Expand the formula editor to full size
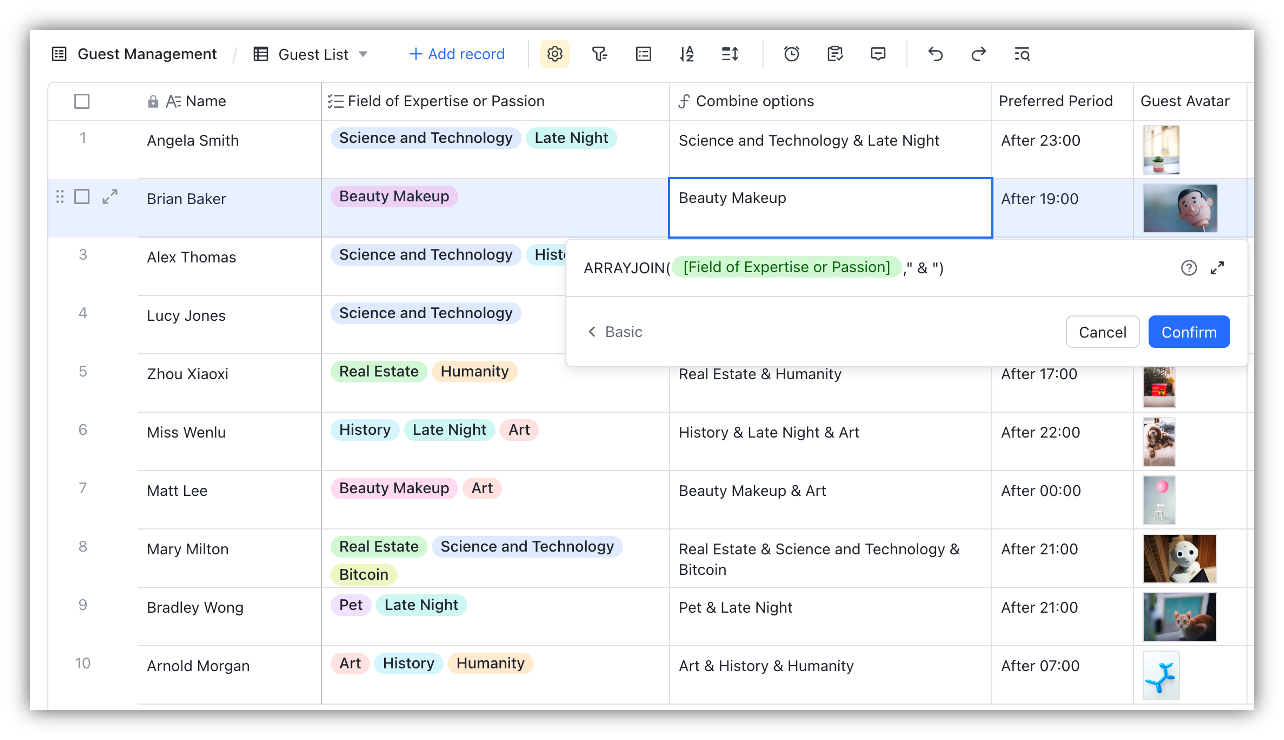1284x740 pixels. [x=1217, y=268]
